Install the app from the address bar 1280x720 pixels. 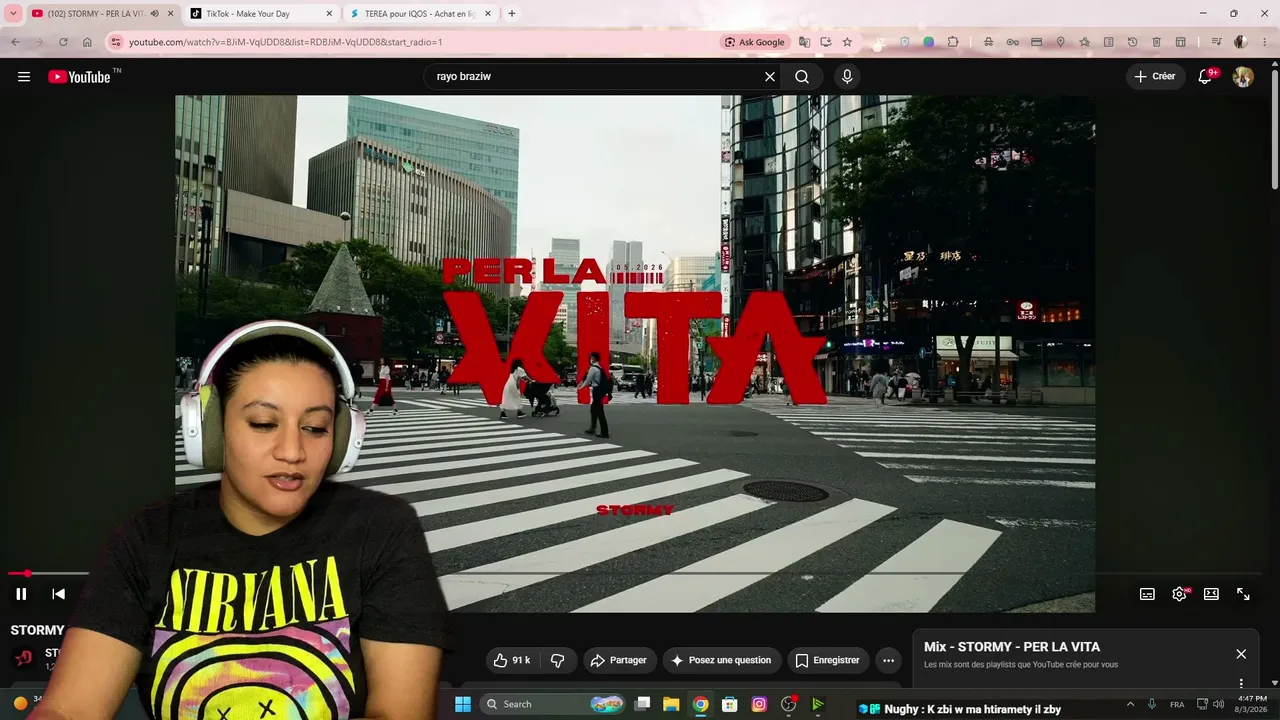(826, 42)
